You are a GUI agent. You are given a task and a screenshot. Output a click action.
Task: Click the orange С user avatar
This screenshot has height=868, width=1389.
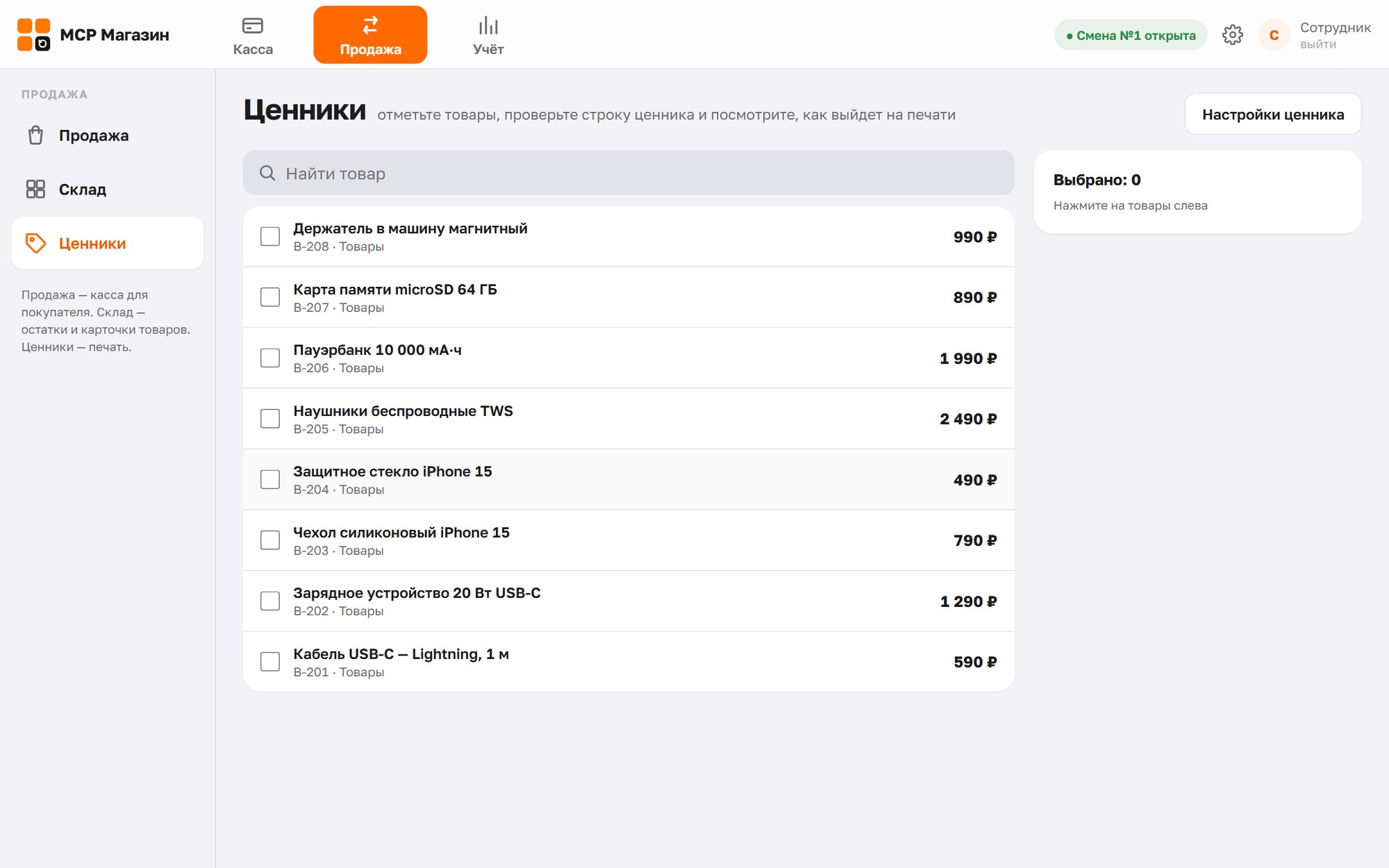[x=1274, y=35]
